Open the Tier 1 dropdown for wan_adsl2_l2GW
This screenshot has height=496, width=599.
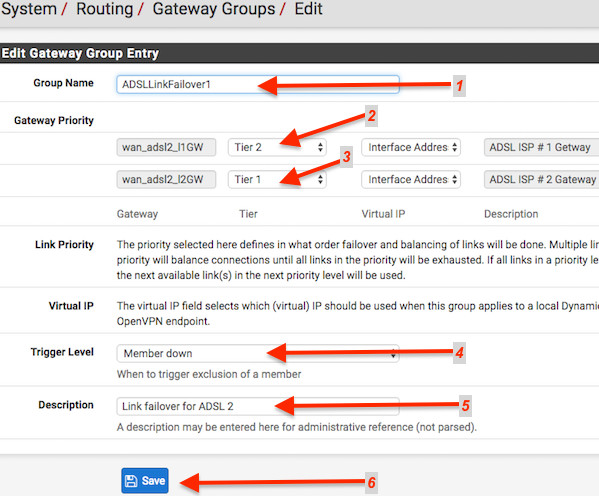coord(277,179)
